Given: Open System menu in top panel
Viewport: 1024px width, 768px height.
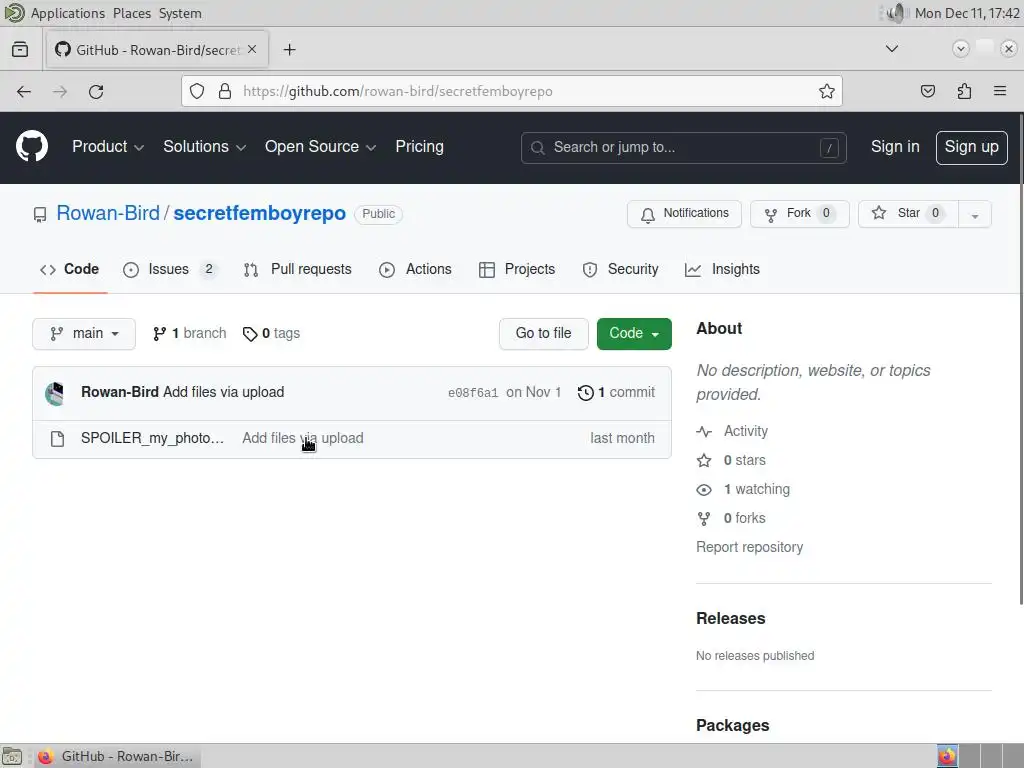Looking at the screenshot, I should point(180,13).
